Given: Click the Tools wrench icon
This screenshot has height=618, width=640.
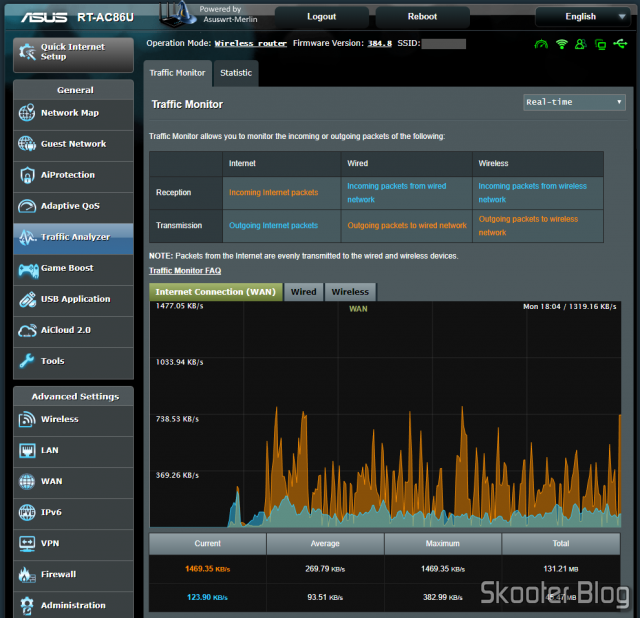Looking at the screenshot, I should click(27, 361).
